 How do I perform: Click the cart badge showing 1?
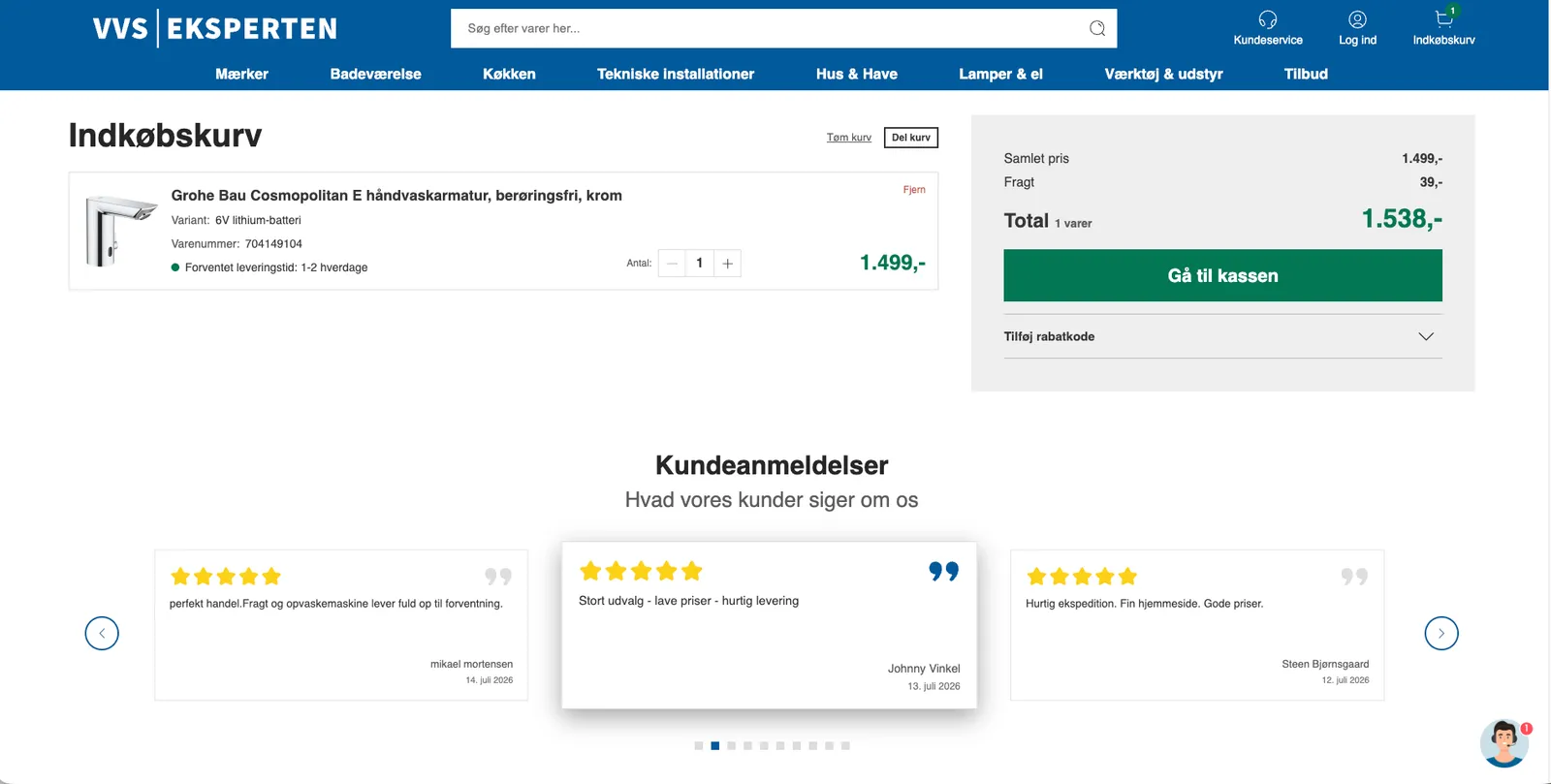click(1452, 11)
